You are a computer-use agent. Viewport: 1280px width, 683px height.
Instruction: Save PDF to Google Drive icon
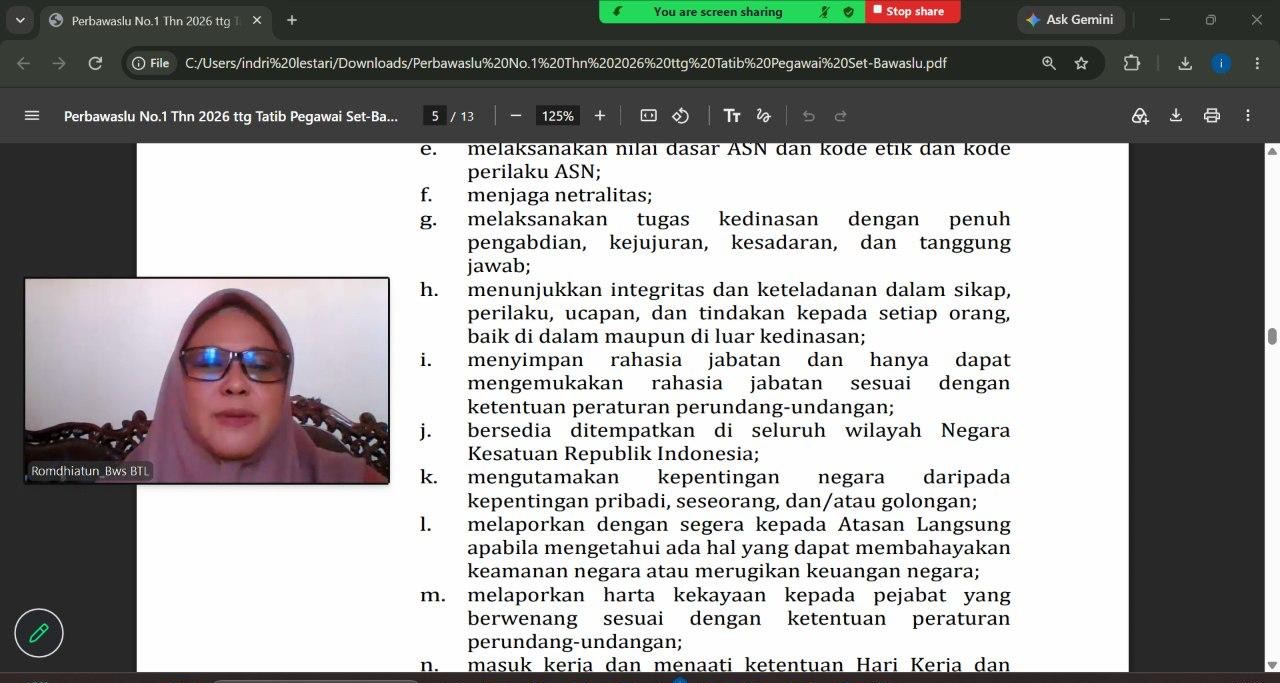tap(1140, 116)
